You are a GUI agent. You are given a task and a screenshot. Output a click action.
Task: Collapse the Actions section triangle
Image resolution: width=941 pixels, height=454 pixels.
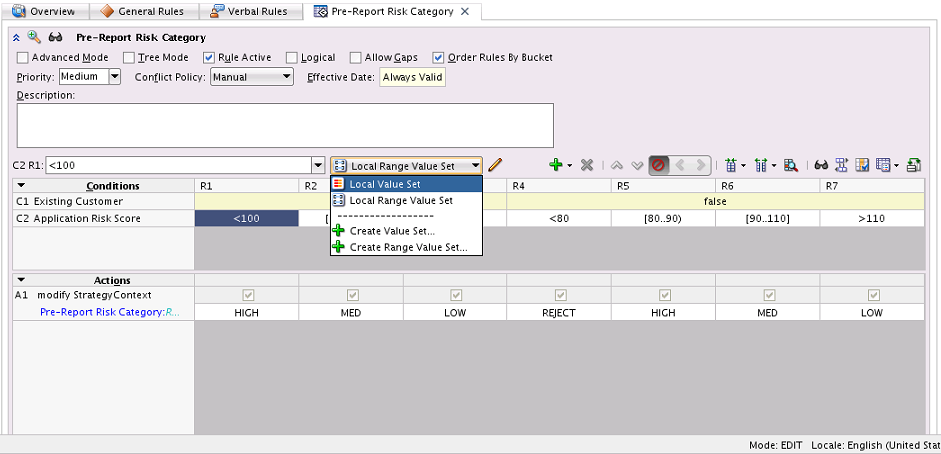tap(21, 279)
